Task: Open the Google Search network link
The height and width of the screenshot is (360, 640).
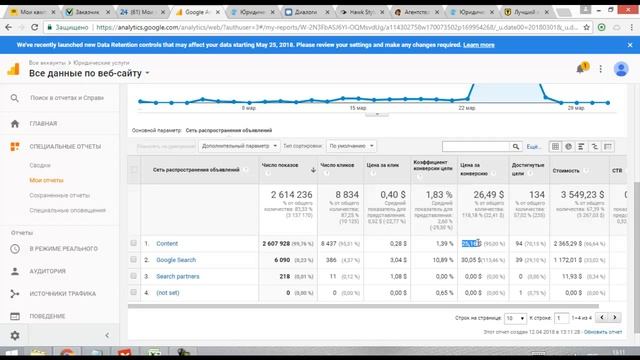Action: coord(176,260)
